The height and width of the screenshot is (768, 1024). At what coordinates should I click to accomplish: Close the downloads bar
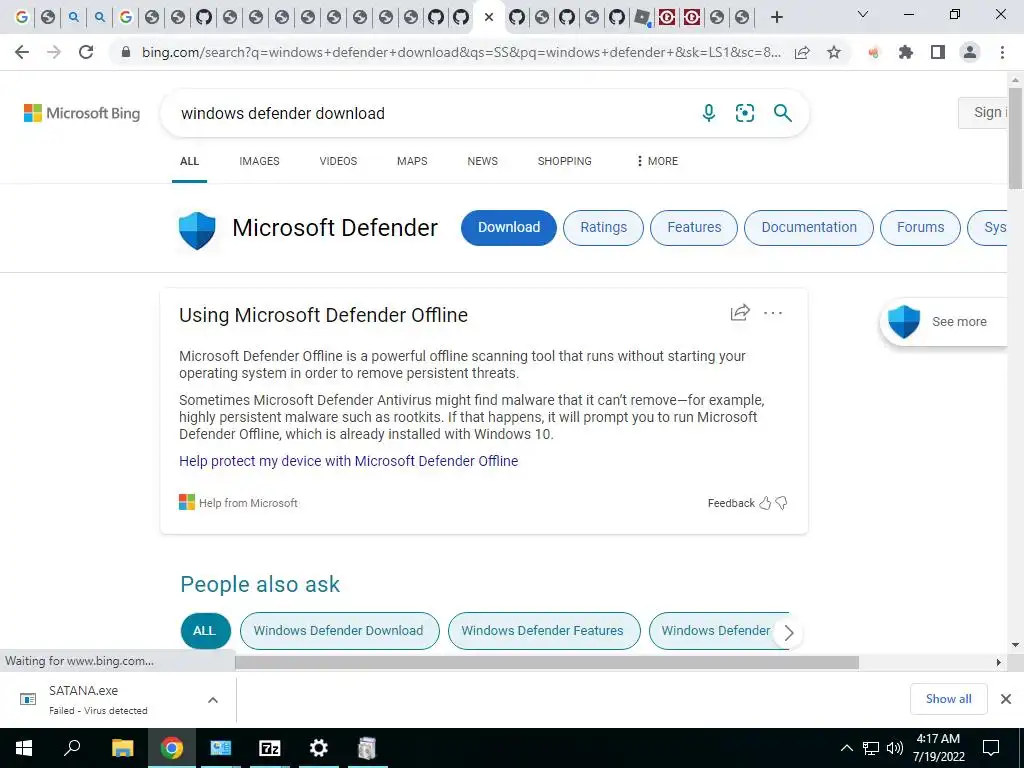point(1006,699)
